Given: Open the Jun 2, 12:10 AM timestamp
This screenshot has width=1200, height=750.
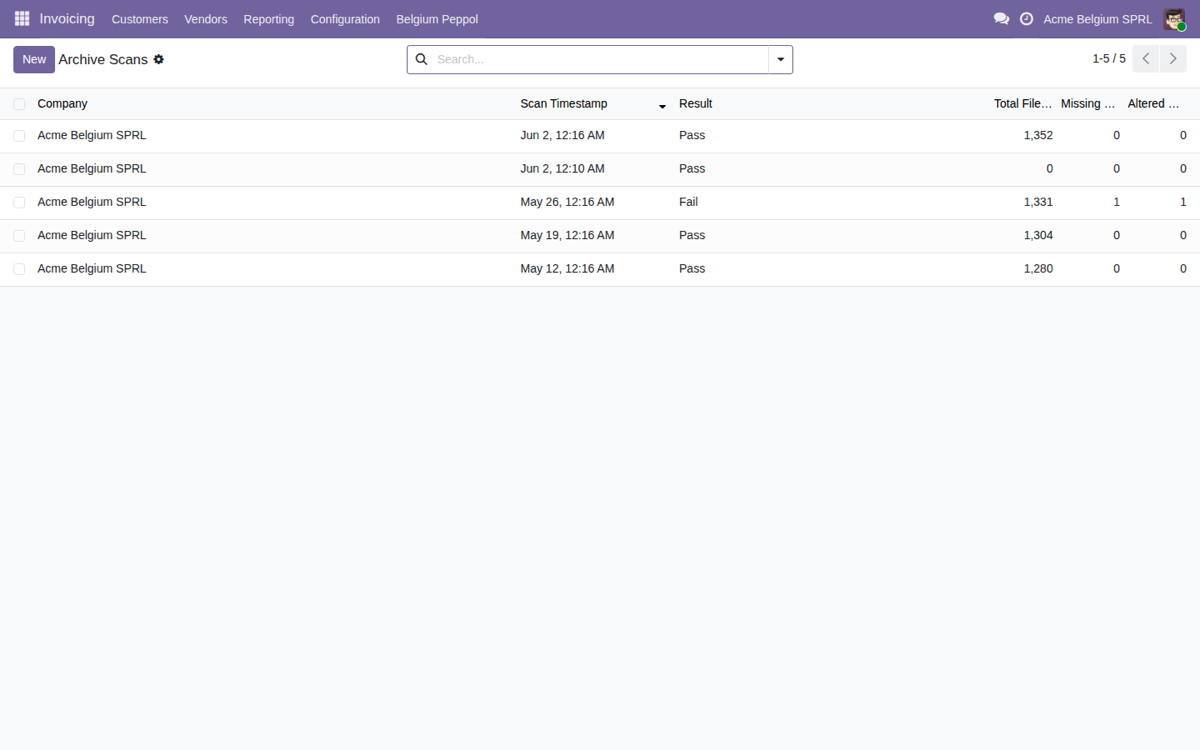Looking at the screenshot, I should pos(562,169).
